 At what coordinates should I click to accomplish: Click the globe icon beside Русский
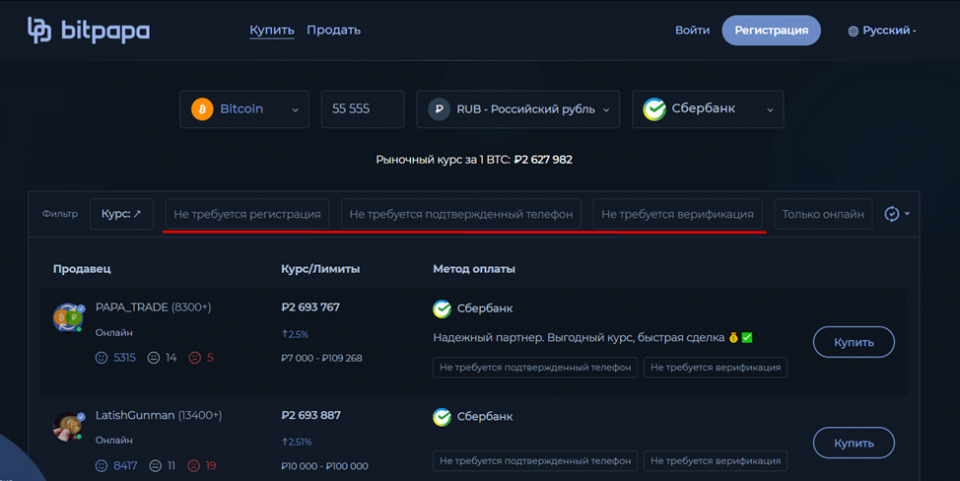[x=853, y=31]
